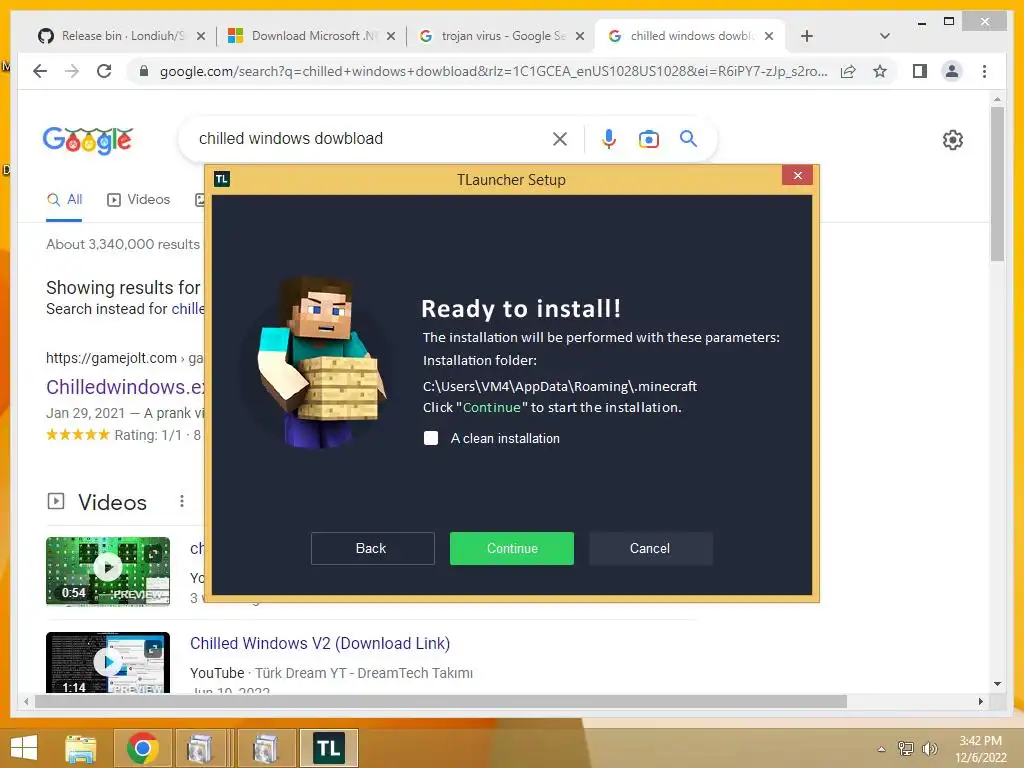Close the TLauncher Setup dialog

point(797,176)
